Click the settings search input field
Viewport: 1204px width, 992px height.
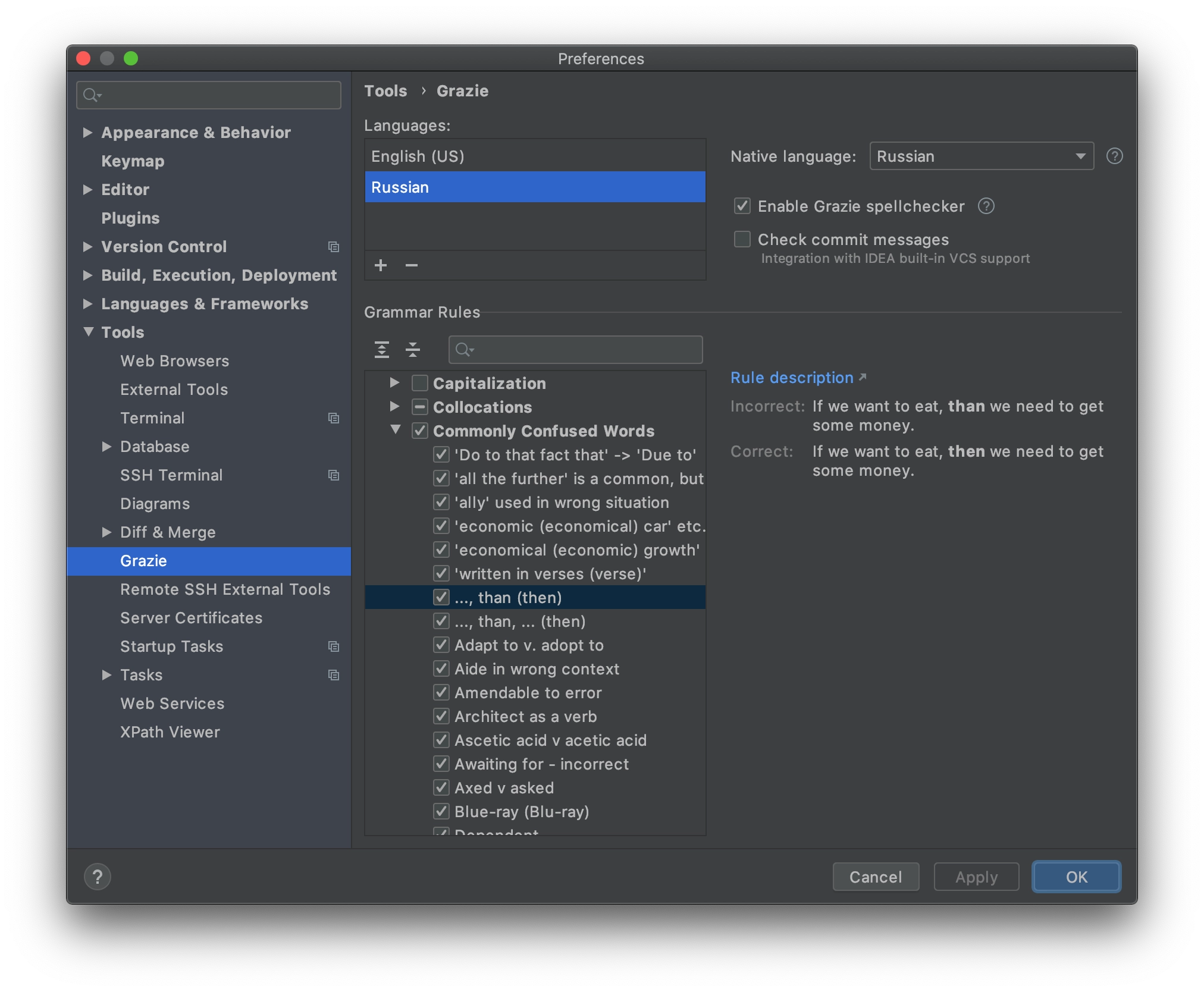tap(209, 95)
